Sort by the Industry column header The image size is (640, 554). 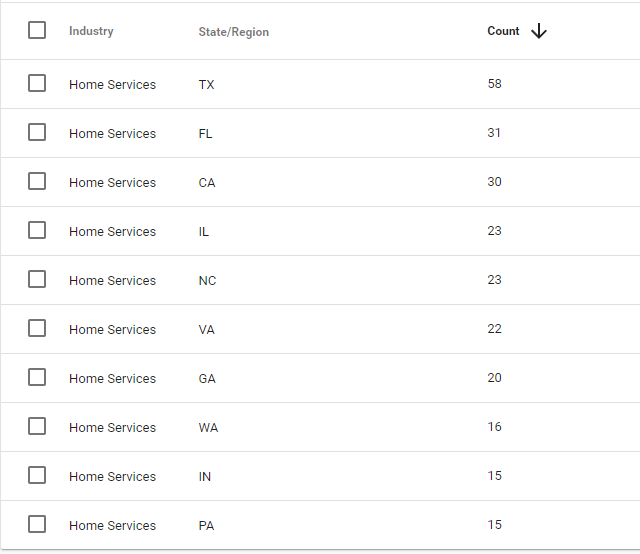91,31
